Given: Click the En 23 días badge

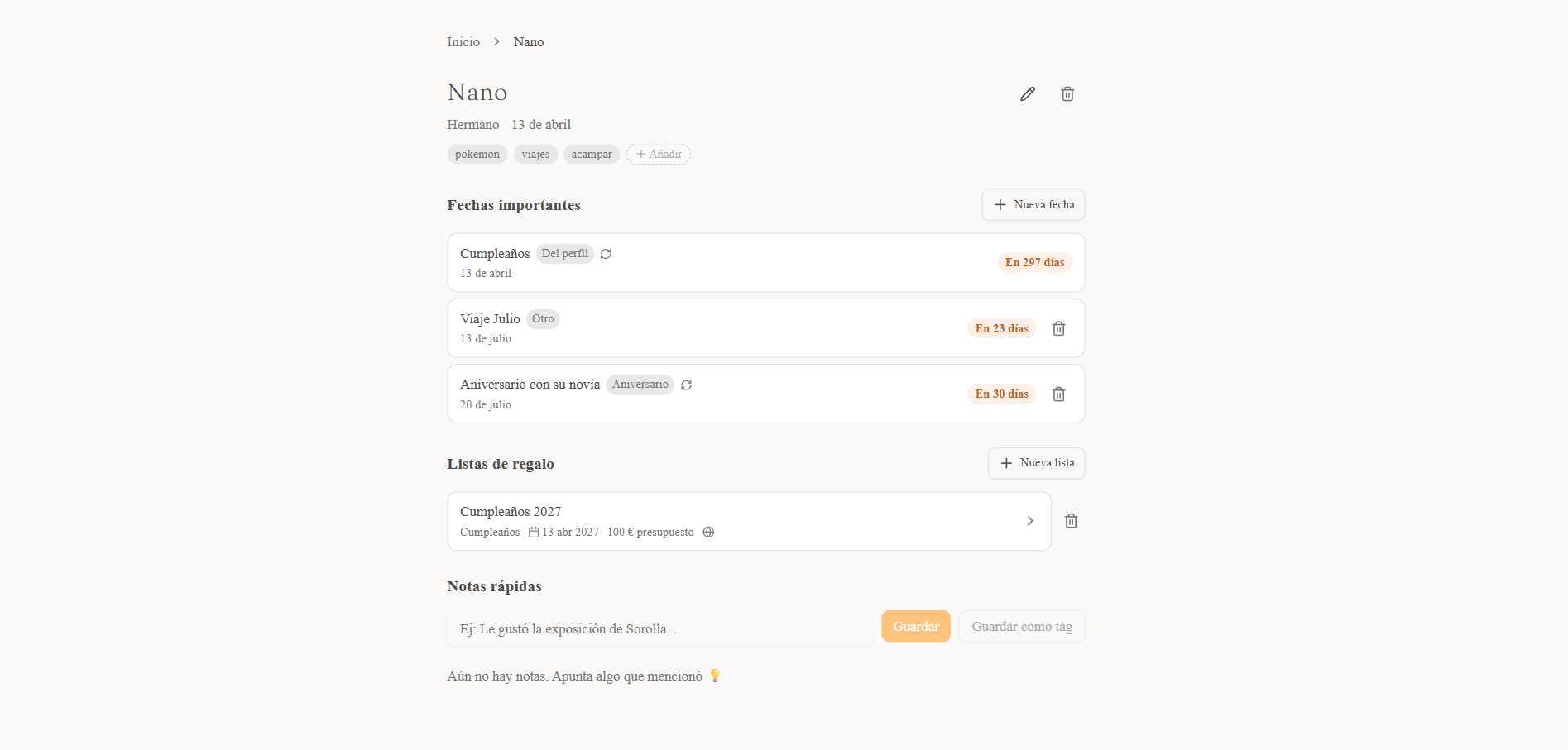Looking at the screenshot, I should tap(1002, 329).
